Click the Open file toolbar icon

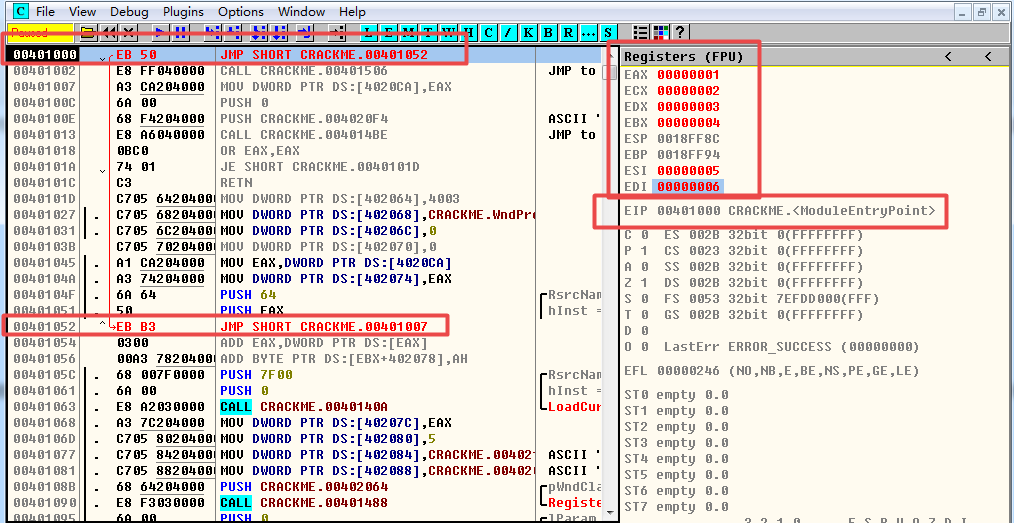pyautogui.click(x=88, y=32)
